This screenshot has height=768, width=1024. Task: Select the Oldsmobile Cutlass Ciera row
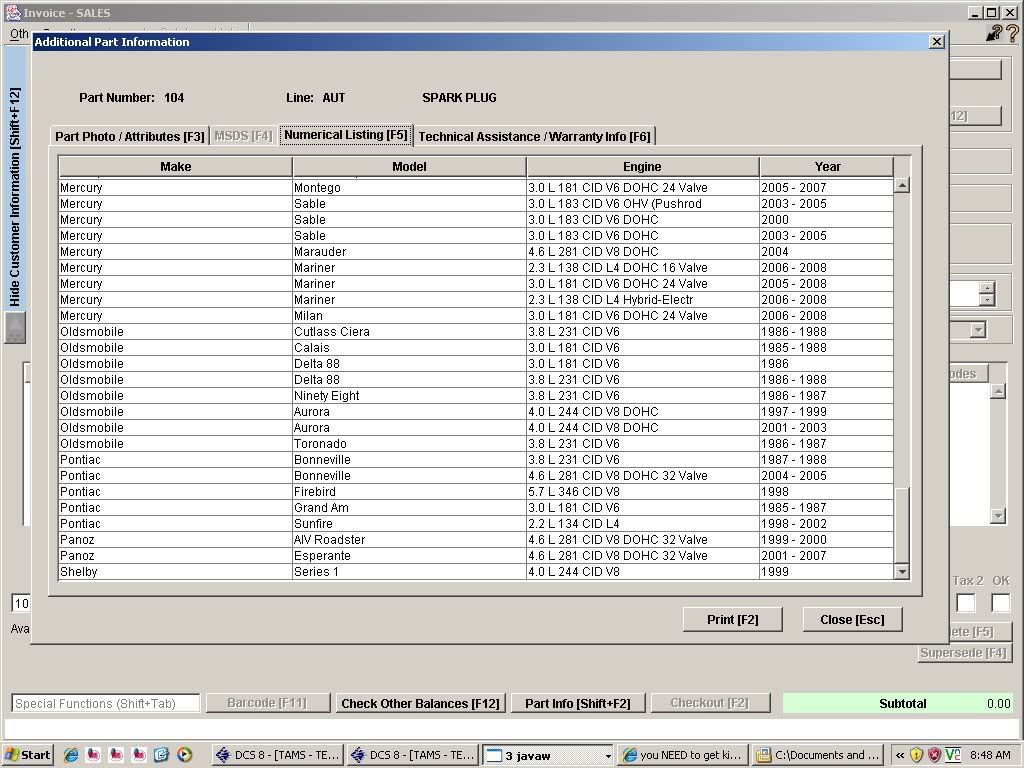tap(475, 332)
